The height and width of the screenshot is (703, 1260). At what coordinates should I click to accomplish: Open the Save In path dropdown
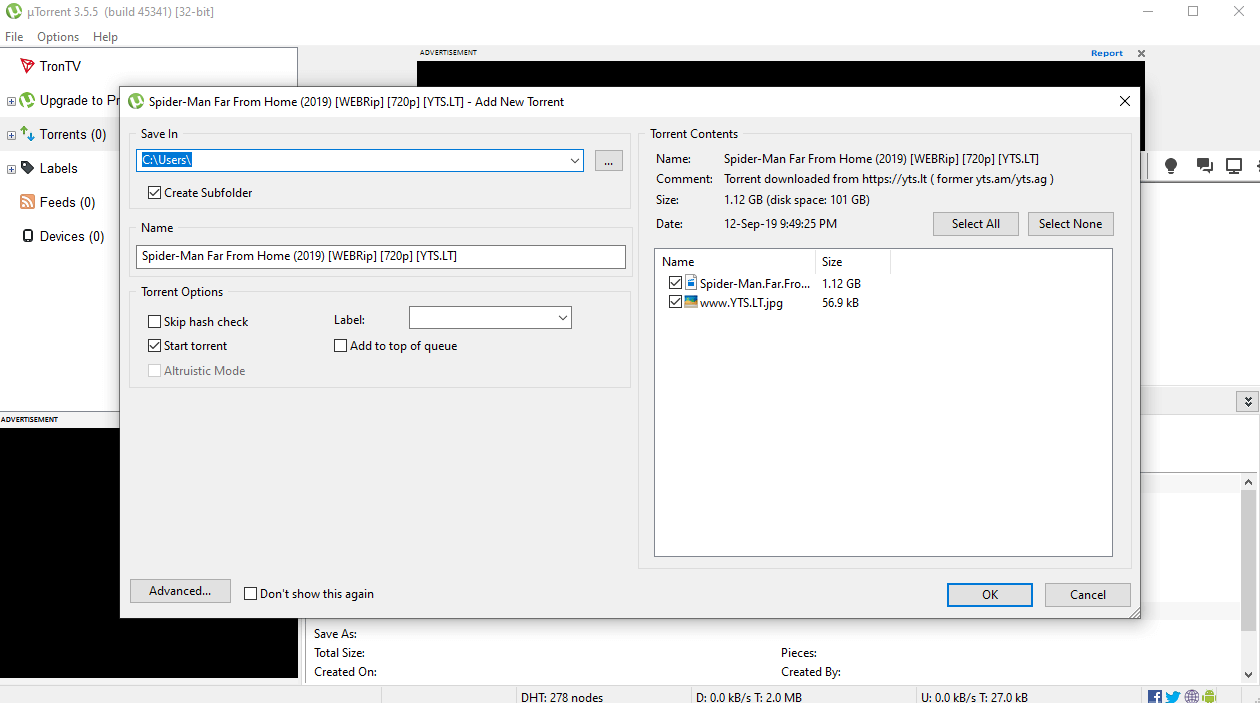[x=575, y=160]
